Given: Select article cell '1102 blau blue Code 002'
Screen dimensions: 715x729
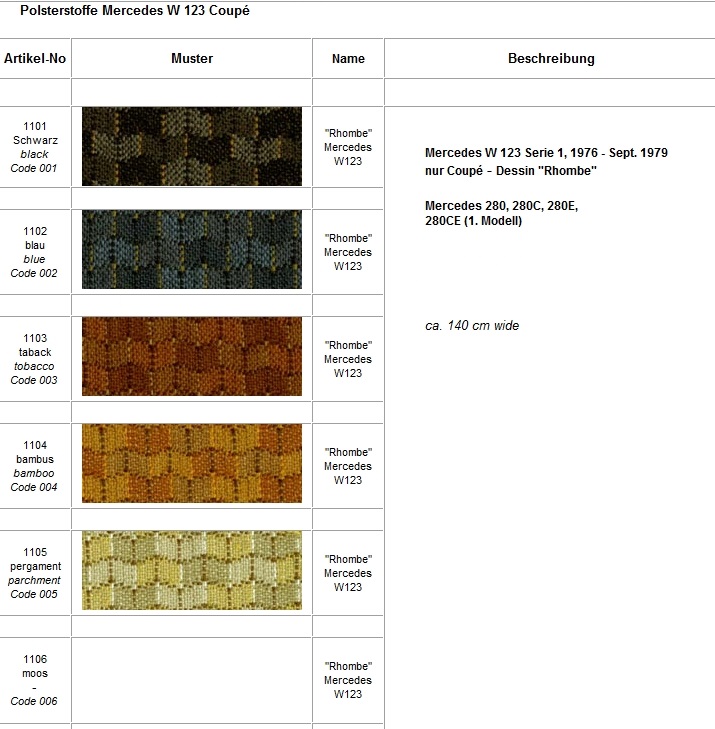Looking at the screenshot, I should [x=35, y=252].
